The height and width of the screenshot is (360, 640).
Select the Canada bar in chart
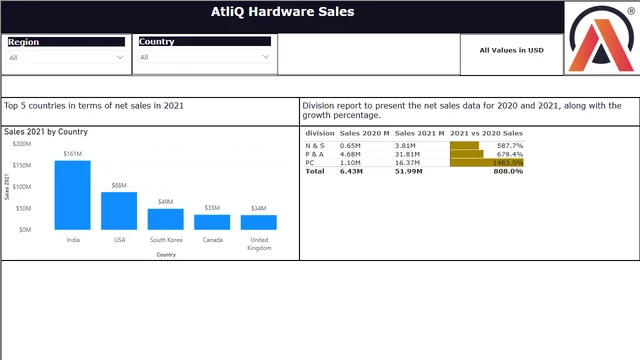[x=212, y=222]
